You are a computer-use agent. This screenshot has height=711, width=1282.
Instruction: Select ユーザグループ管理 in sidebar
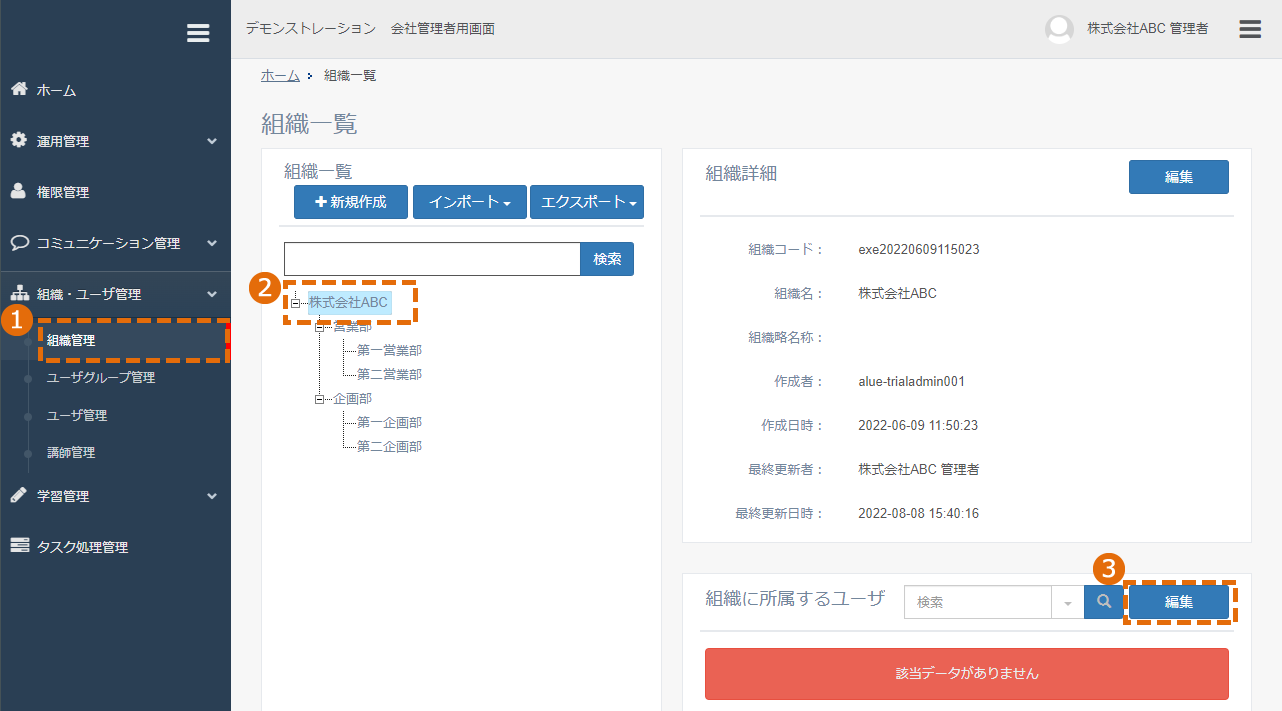click(x=101, y=377)
